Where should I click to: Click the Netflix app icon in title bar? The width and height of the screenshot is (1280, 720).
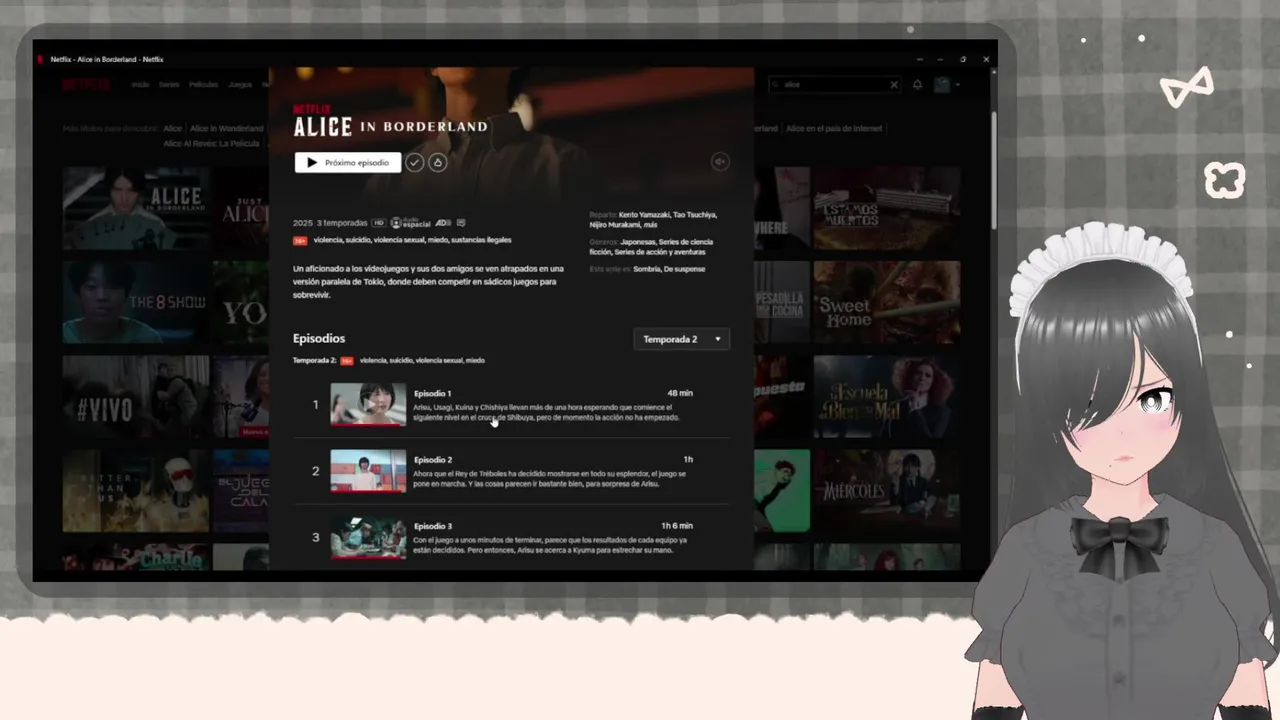pyautogui.click(x=42, y=60)
